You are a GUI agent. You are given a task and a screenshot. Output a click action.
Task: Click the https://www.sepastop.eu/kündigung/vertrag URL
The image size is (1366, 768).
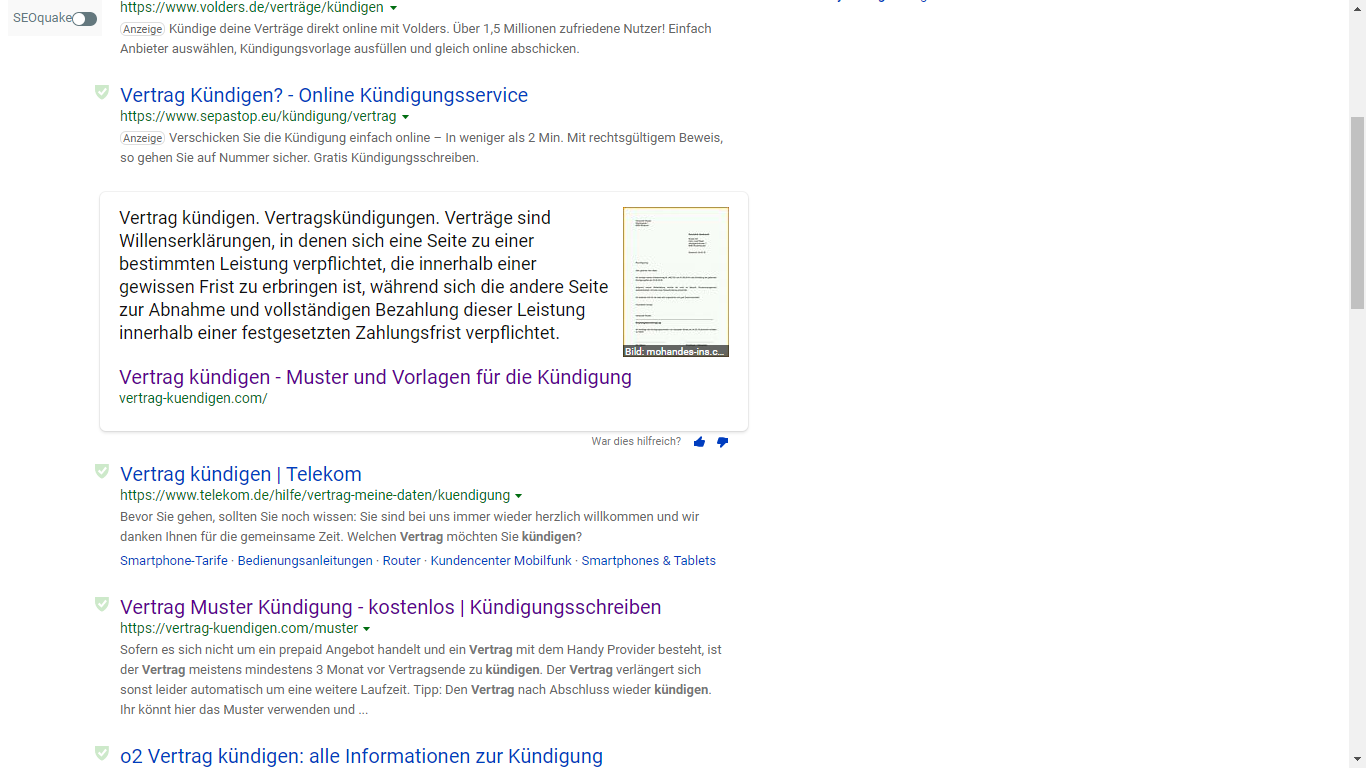(258, 117)
